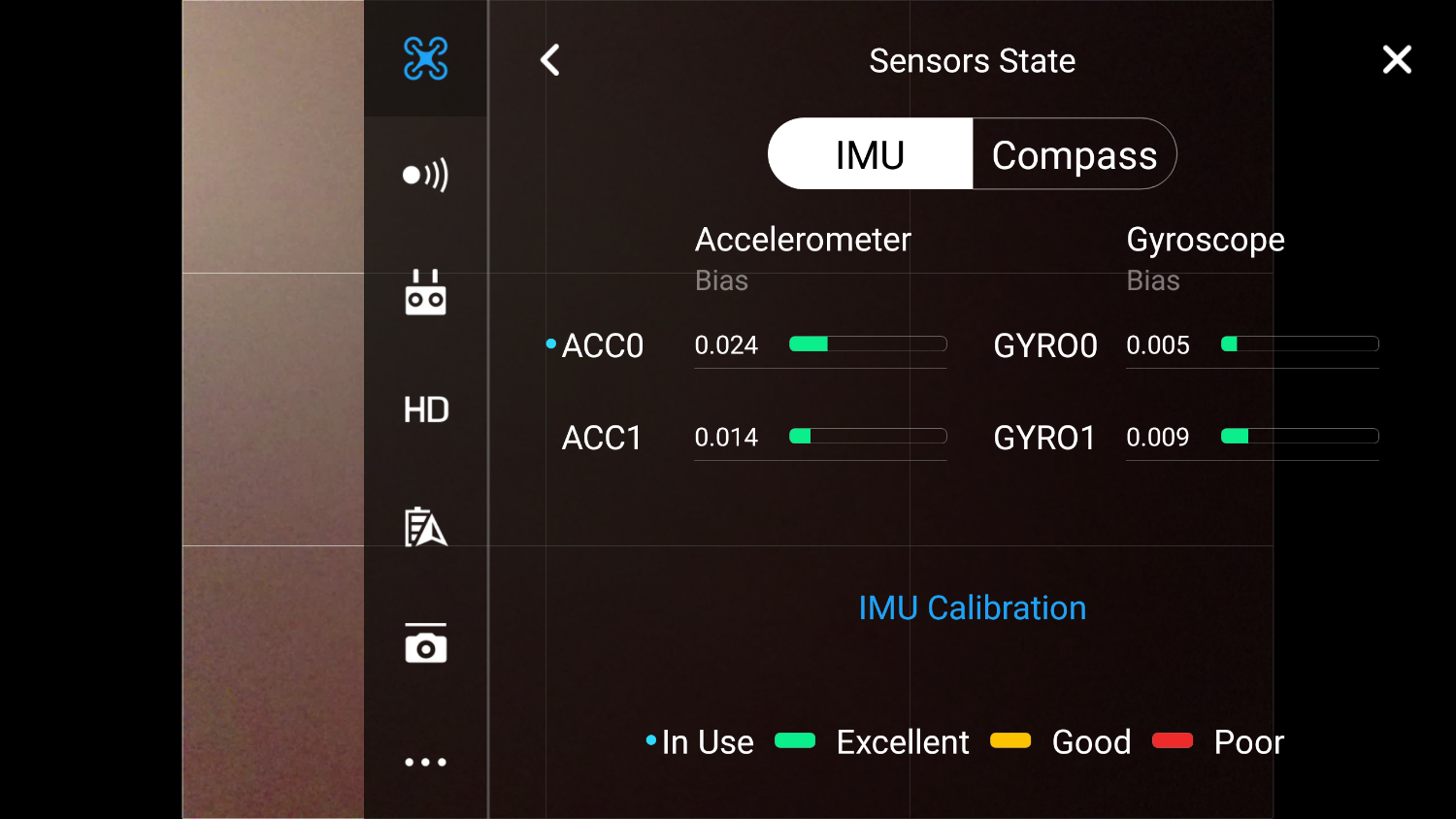This screenshot has height=819, width=1456.
Task: Select the visual sensing settings icon
Action: (x=425, y=176)
